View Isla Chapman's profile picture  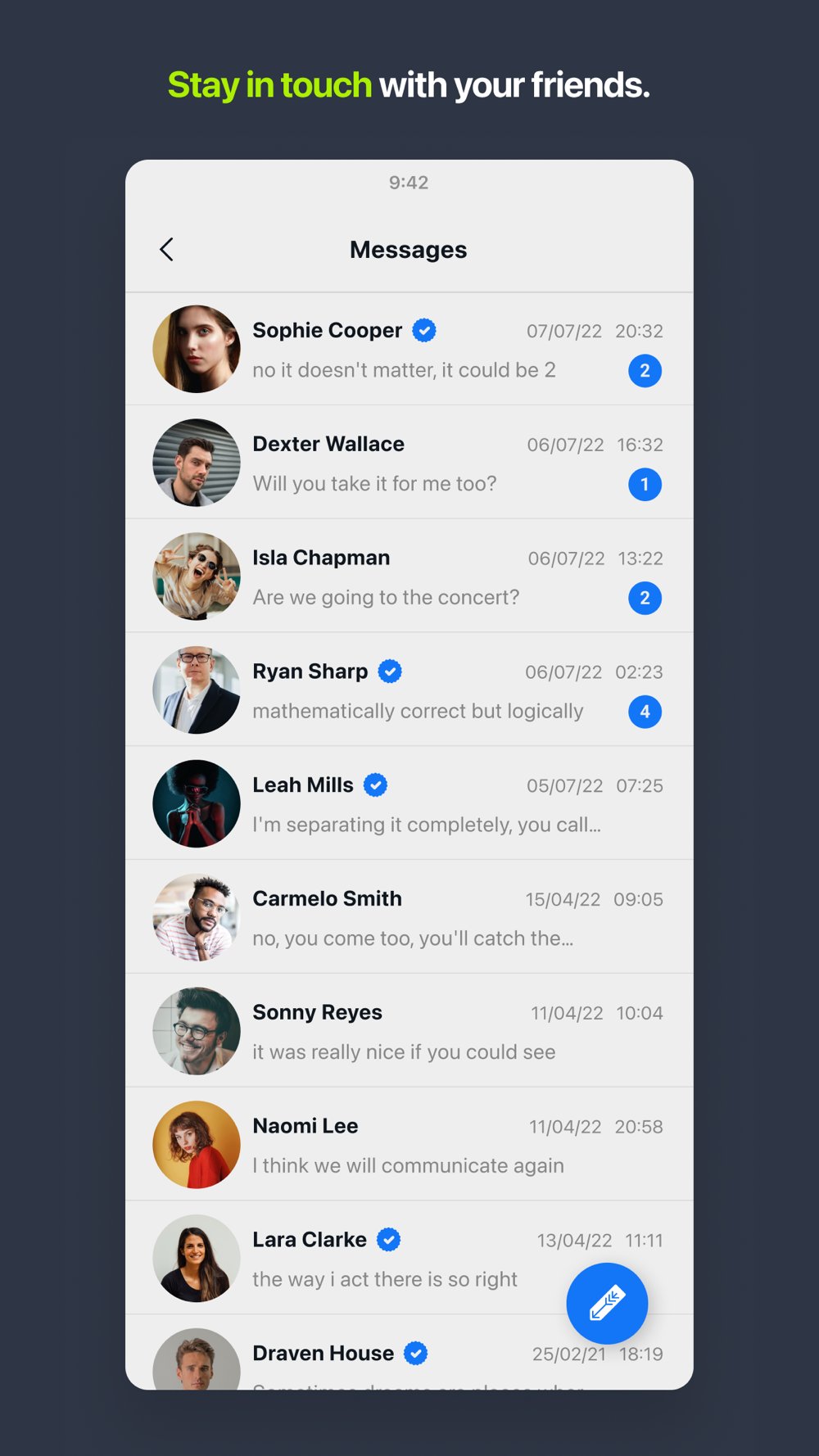point(197,577)
